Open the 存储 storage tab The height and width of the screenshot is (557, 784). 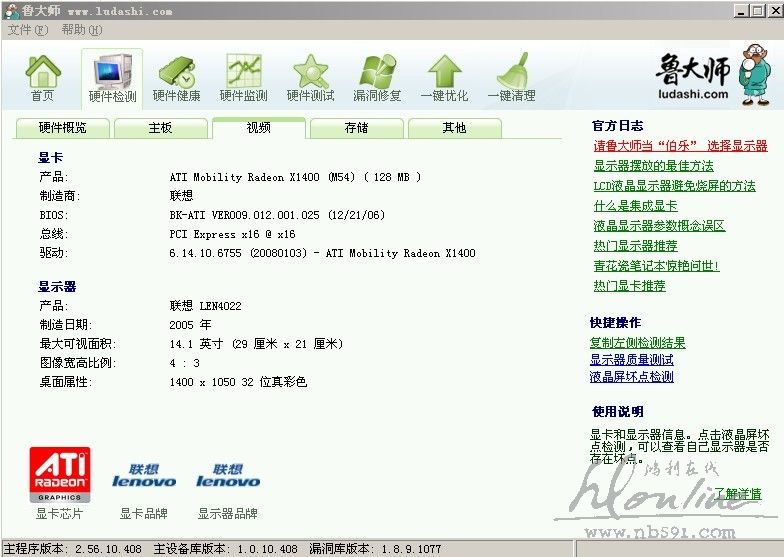(x=356, y=128)
